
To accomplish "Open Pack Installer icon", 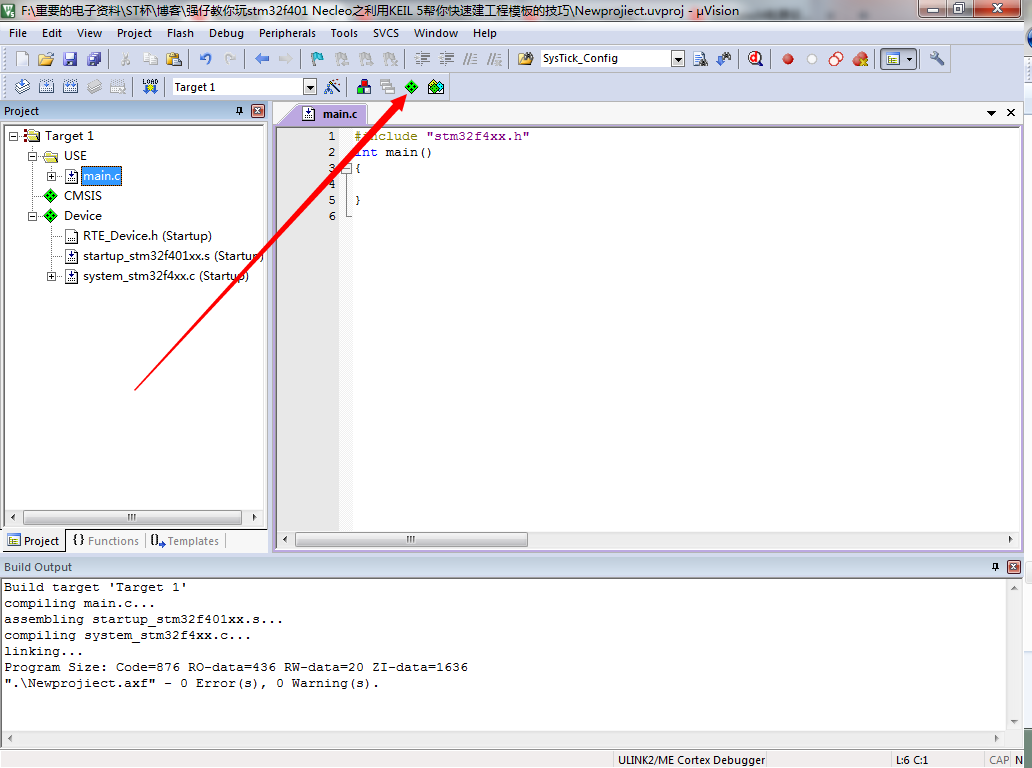I will [436, 87].
